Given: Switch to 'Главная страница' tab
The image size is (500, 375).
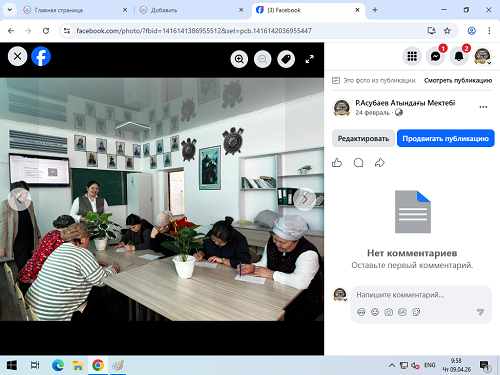Looking at the screenshot, I should [x=75, y=10].
